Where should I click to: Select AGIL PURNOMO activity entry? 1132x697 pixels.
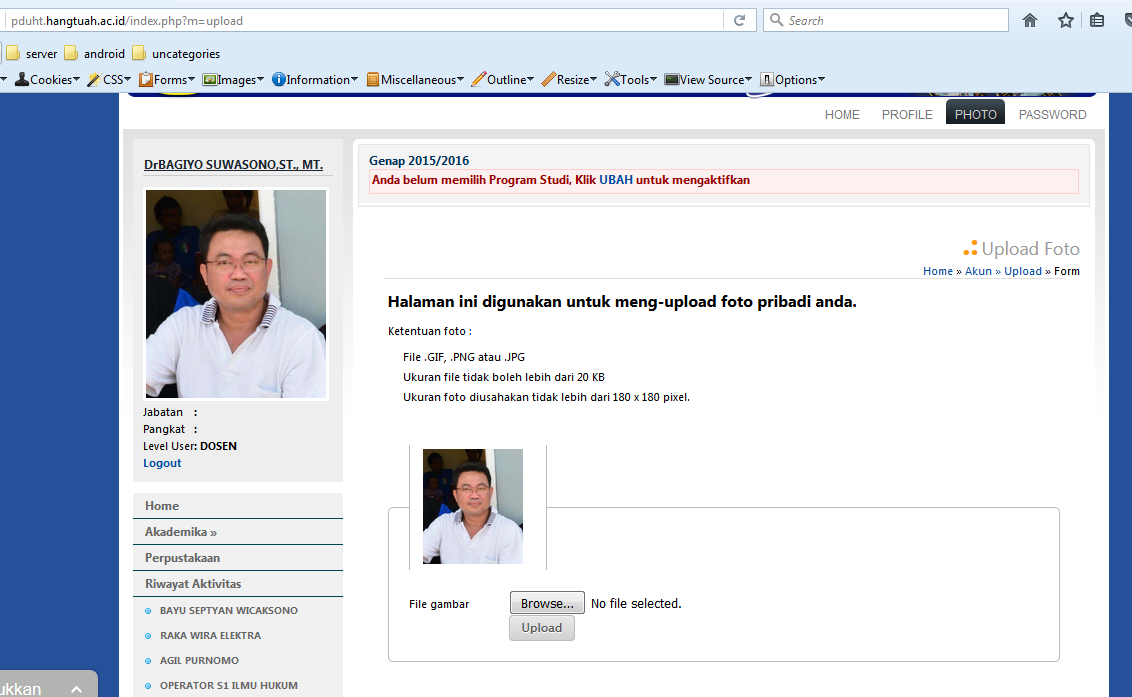coord(199,660)
